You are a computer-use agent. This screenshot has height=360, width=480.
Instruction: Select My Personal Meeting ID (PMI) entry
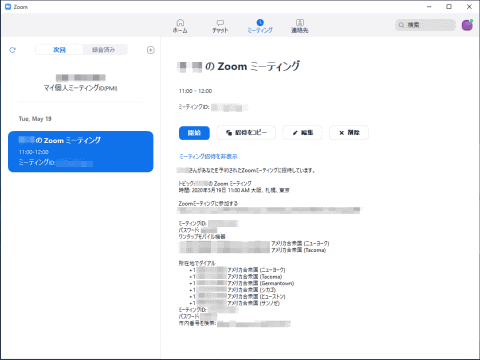point(80,83)
